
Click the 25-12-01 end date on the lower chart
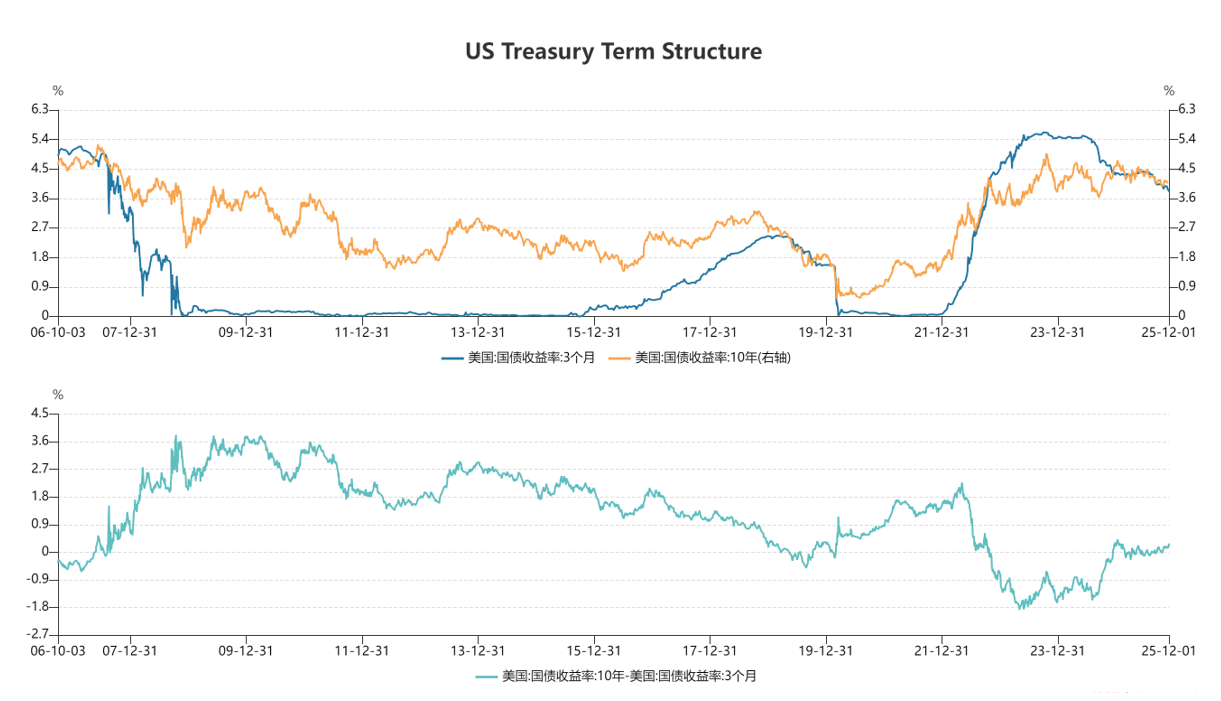pos(1169,650)
